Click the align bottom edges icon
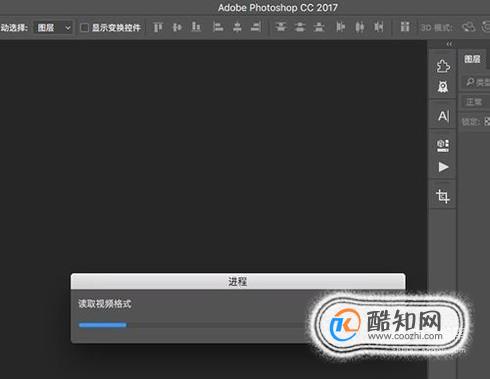Image resolution: width=490 pixels, height=379 pixels. (196, 27)
